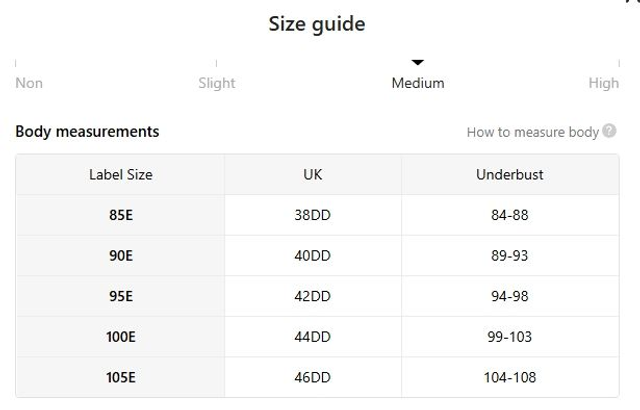
Task: Click the "Label Size" column header
Action: (121, 174)
